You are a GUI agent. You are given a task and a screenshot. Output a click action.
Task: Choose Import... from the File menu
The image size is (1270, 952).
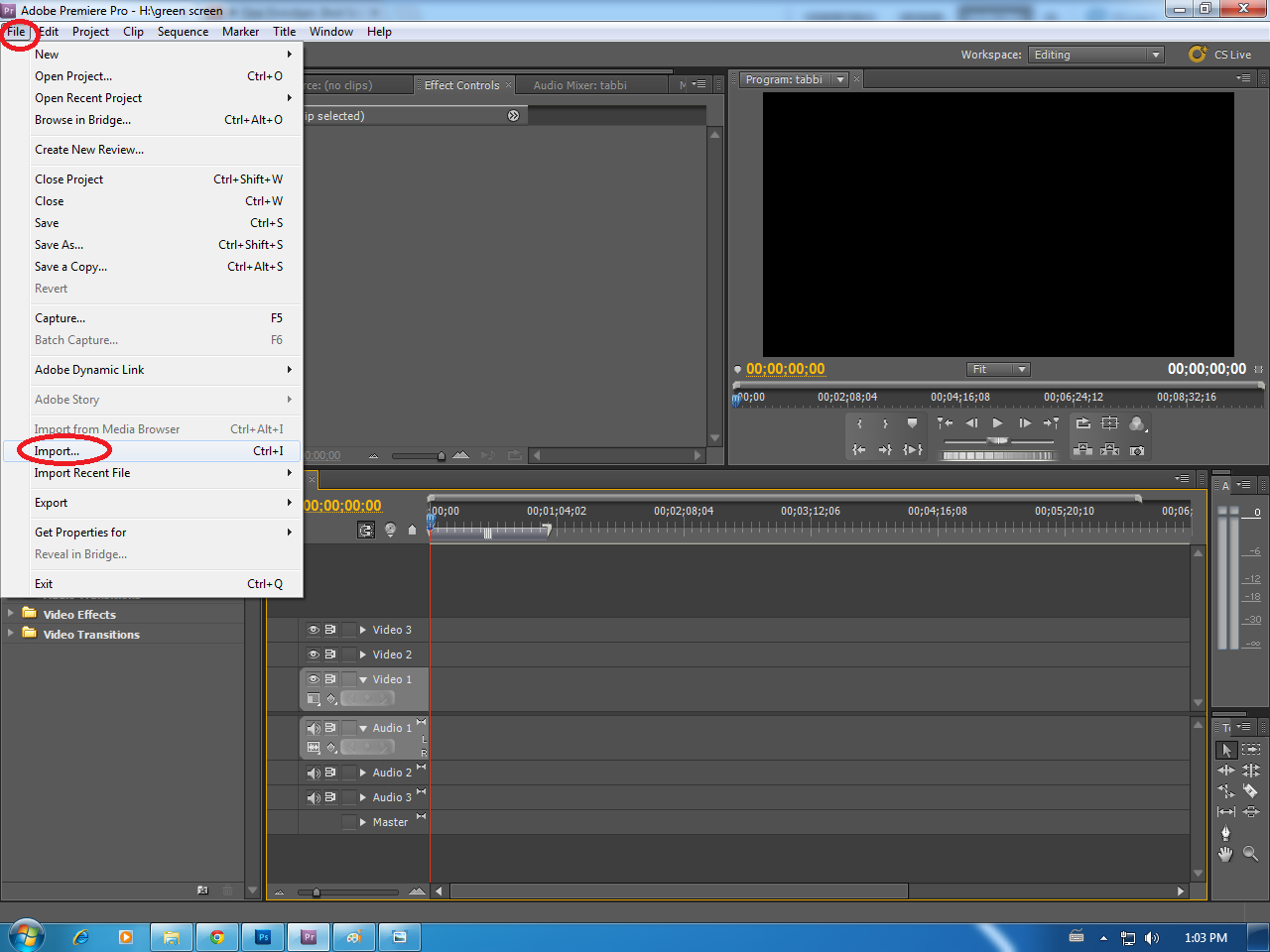click(x=152, y=451)
